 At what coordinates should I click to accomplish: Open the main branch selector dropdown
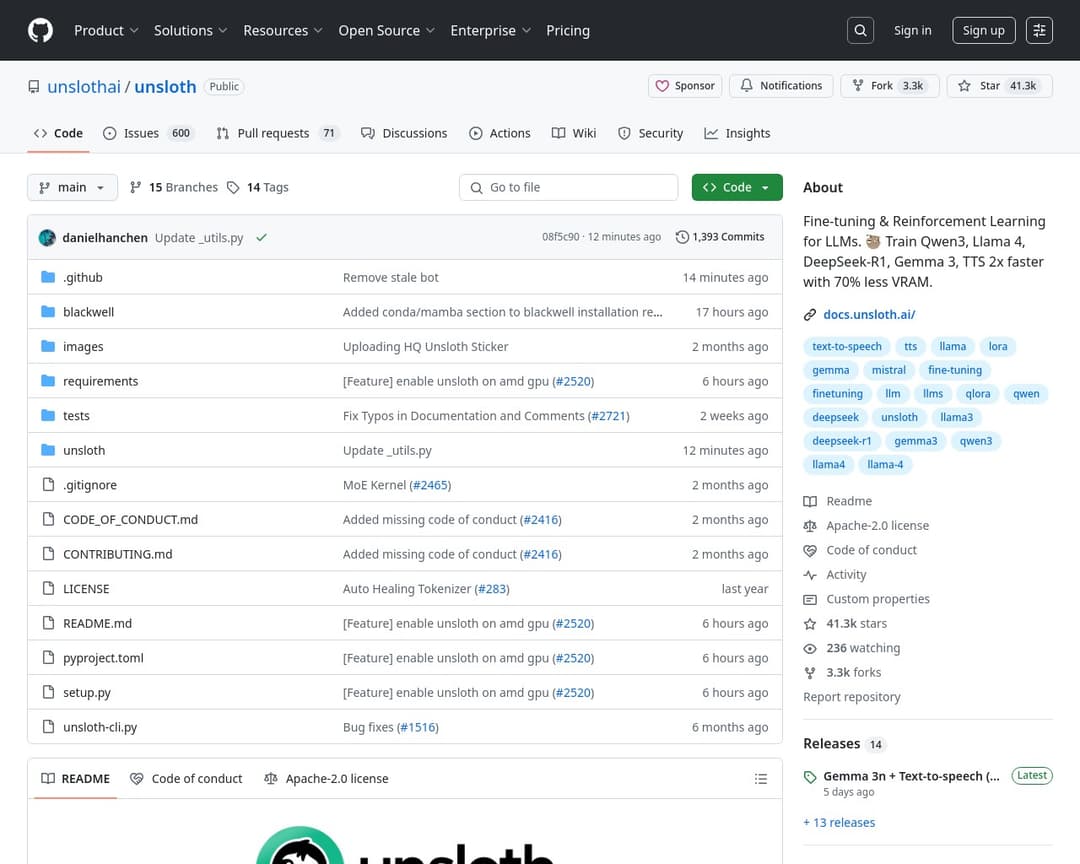[72, 187]
